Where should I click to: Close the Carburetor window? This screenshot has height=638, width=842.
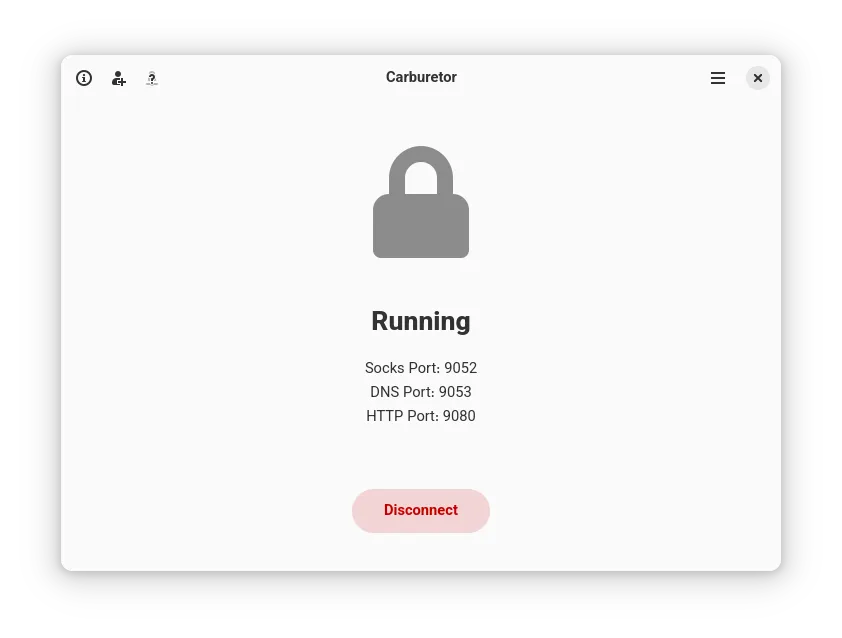pos(758,78)
